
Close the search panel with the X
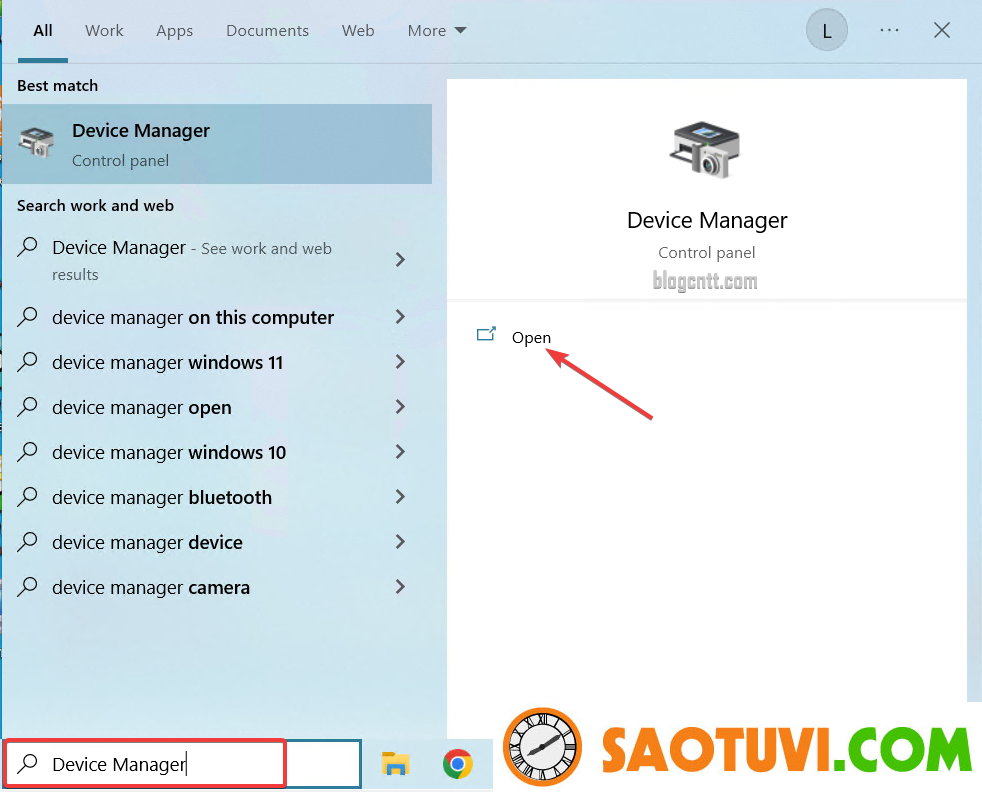tap(942, 30)
